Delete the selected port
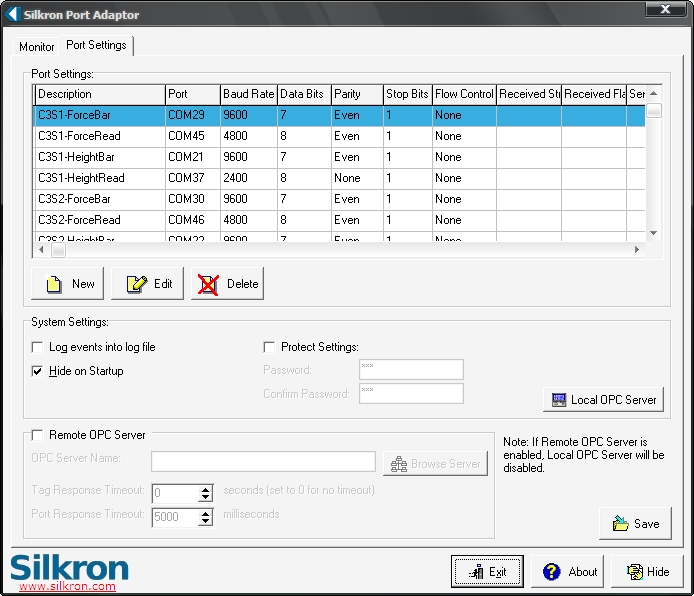 coord(227,284)
